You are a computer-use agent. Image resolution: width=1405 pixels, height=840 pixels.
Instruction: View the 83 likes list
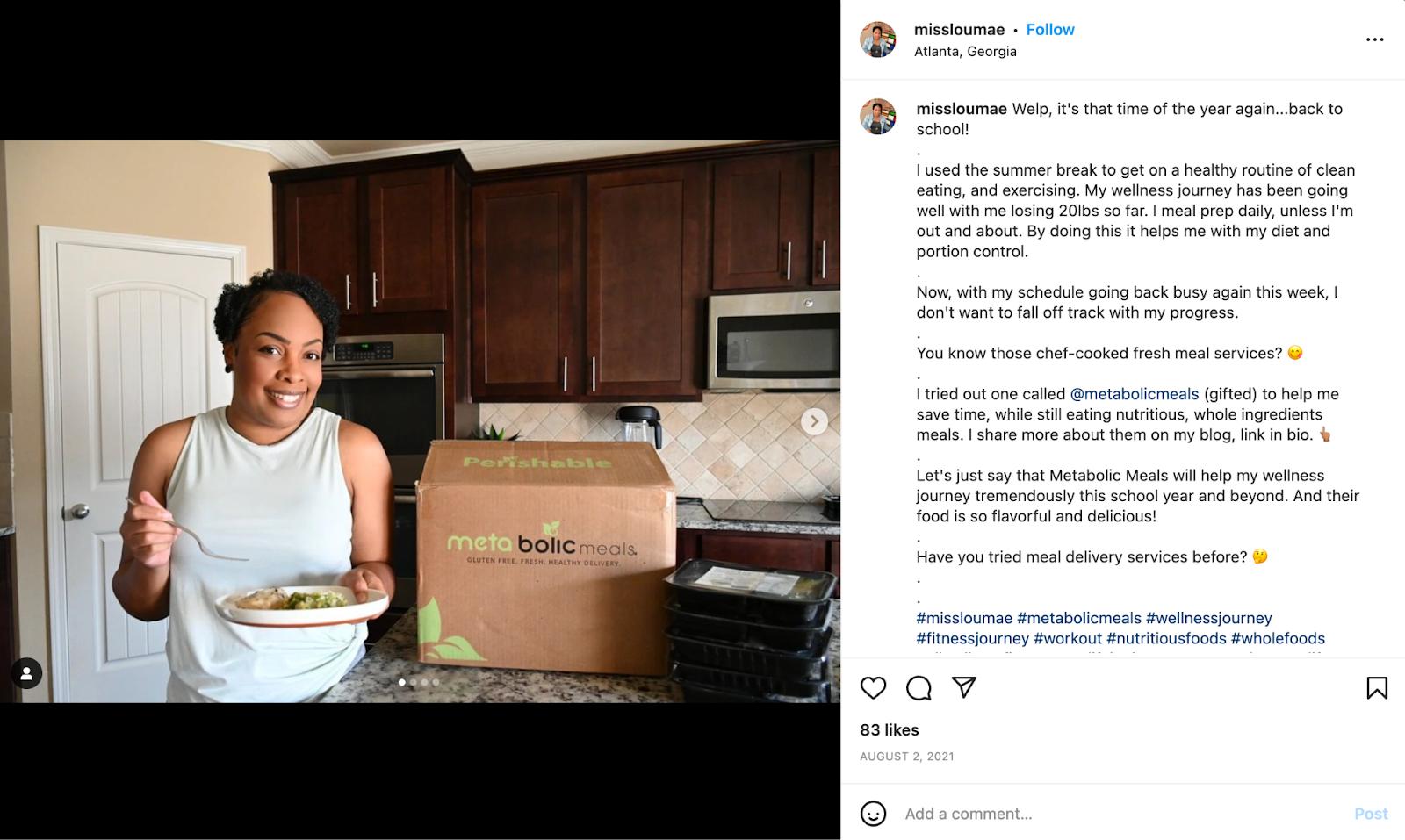890,730
